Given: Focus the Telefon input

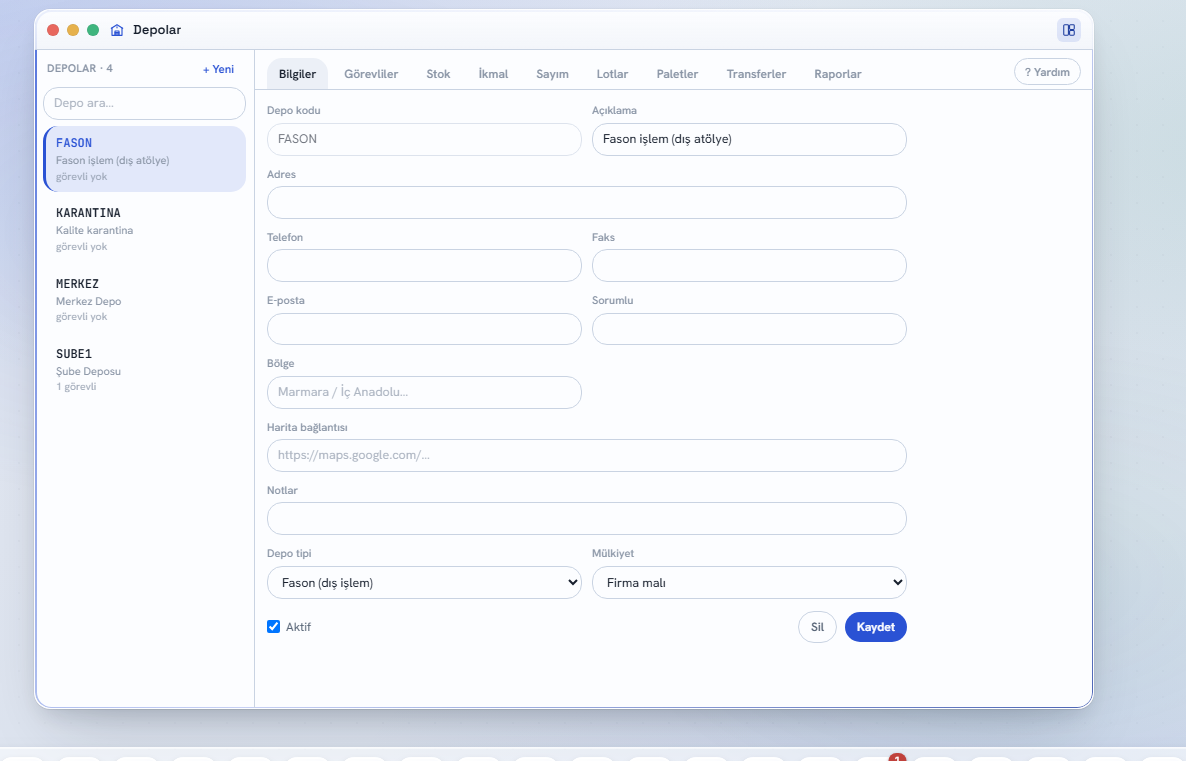Looking at the screenshot, I should 424,266.
